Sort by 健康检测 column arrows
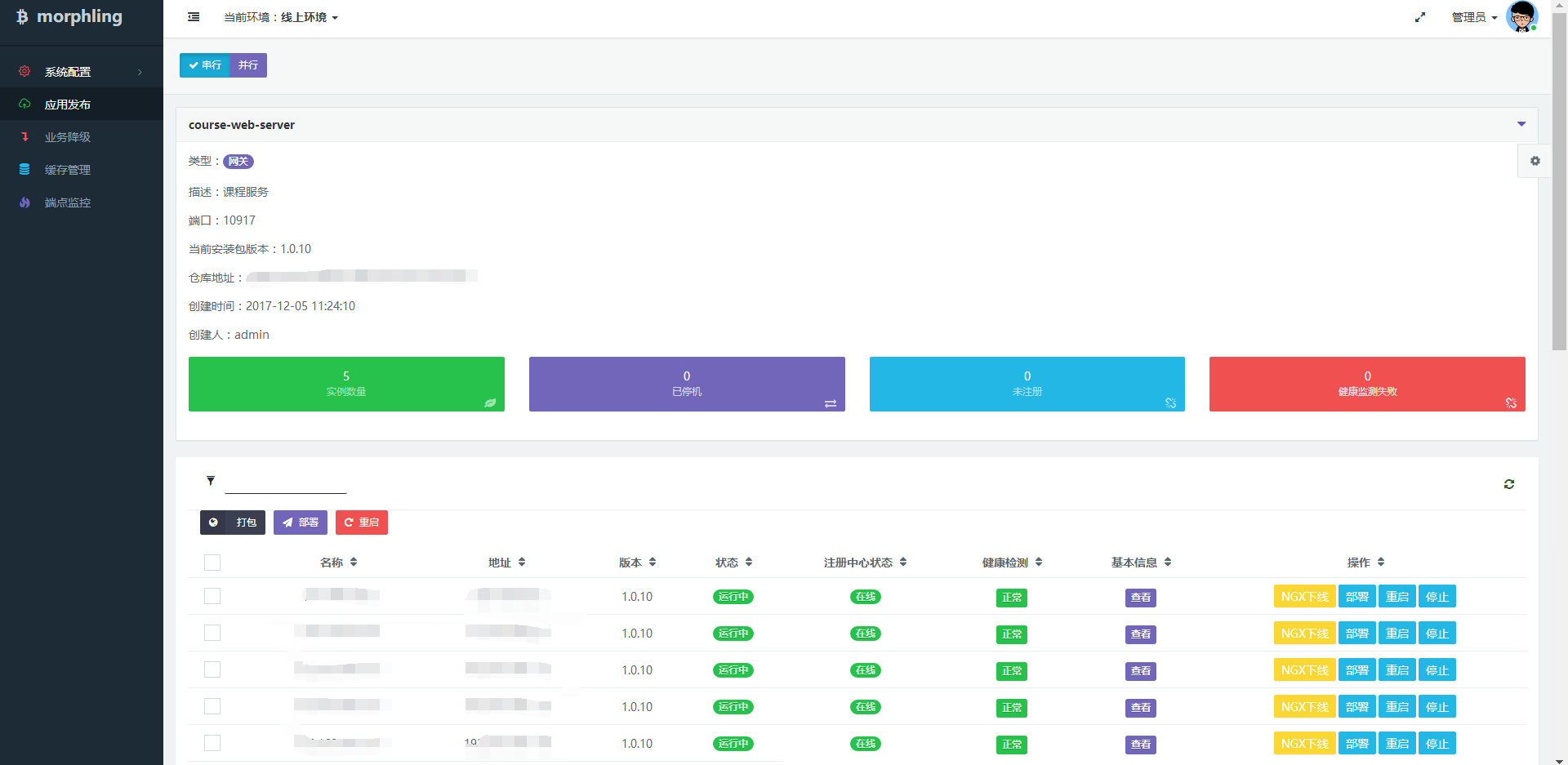 1039,562
